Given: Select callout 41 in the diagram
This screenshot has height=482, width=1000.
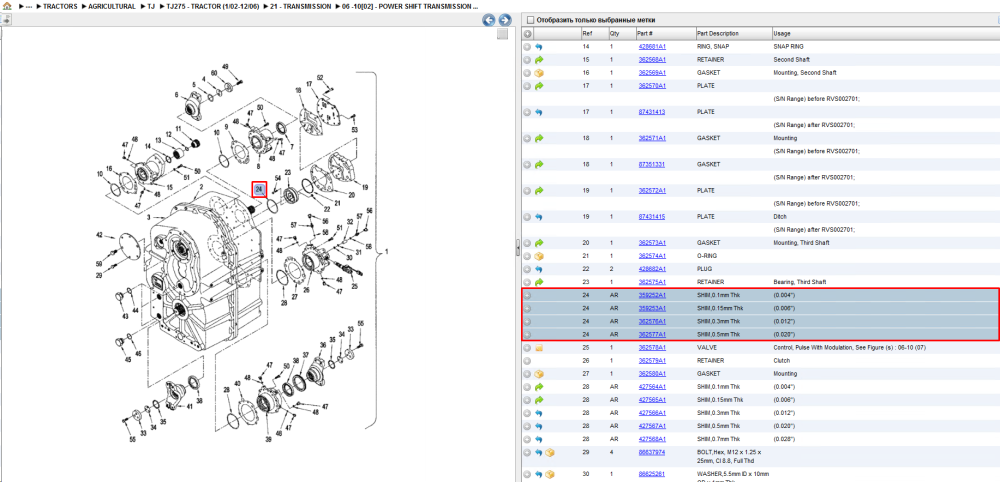Looking at the screenshot, I should point(189,406).
